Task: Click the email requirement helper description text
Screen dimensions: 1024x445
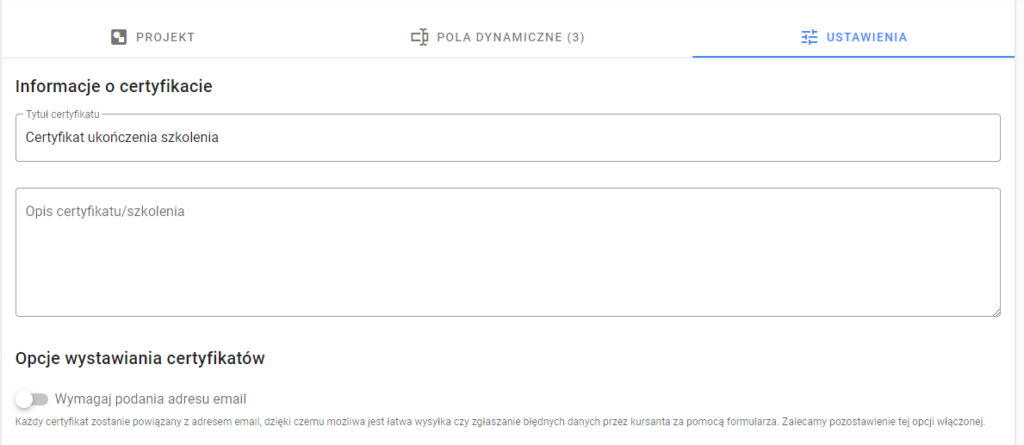Action: click(500, 421)
